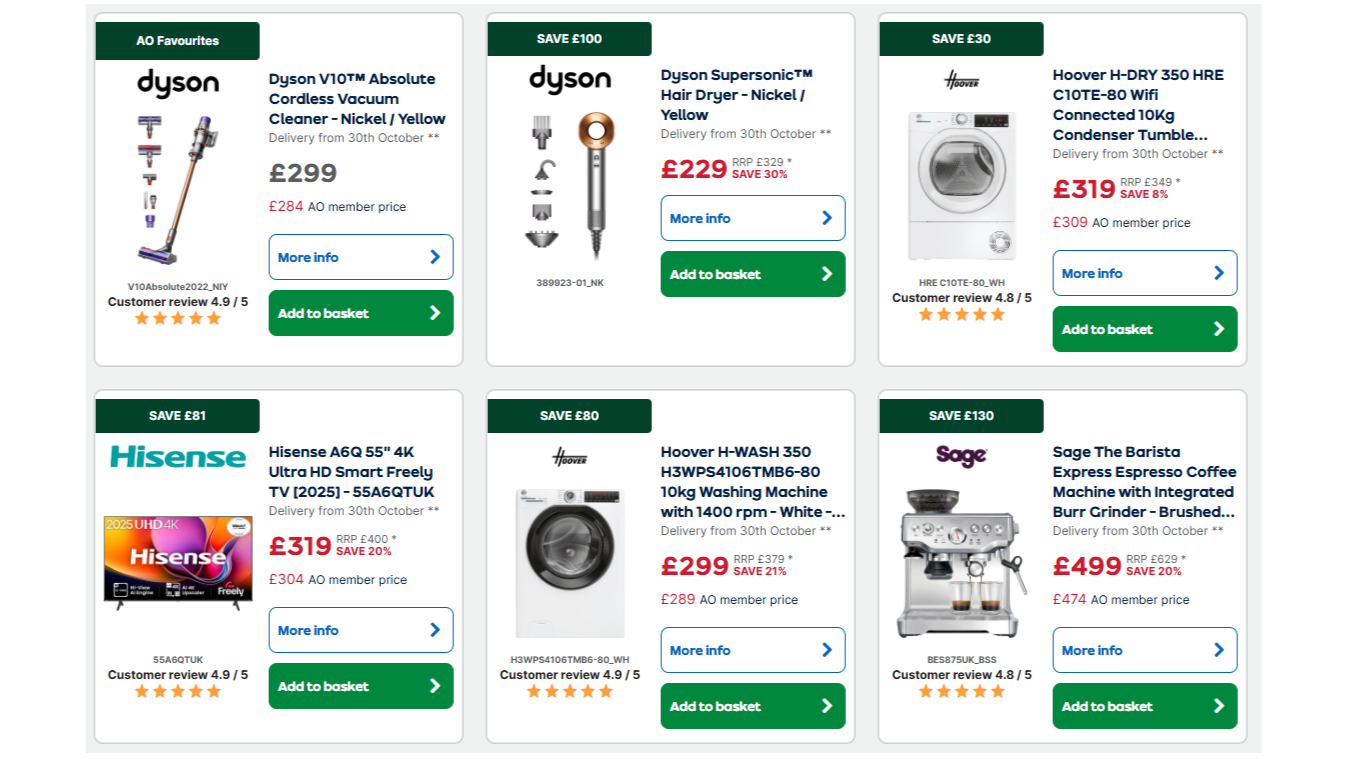Click the Hisense brand logo

pos(178,457)
